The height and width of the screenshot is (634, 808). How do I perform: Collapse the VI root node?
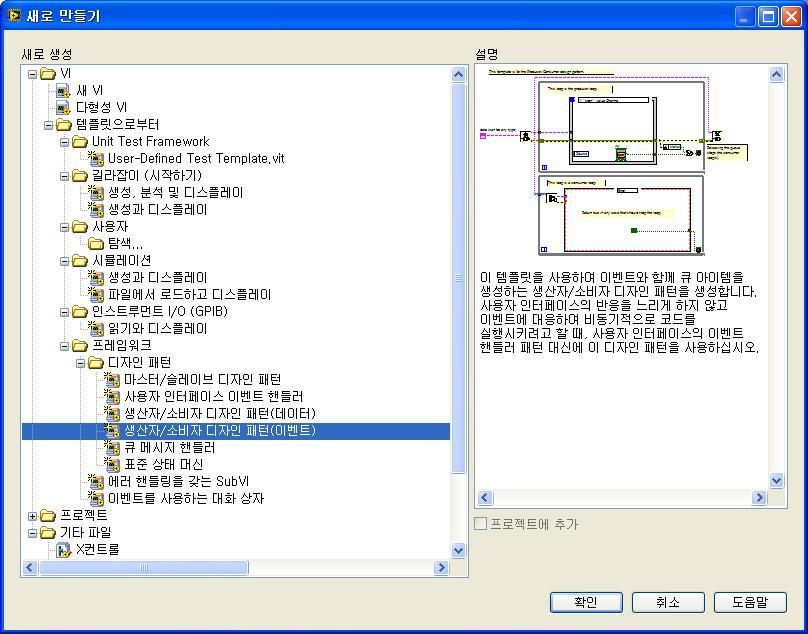coord(32,74)
